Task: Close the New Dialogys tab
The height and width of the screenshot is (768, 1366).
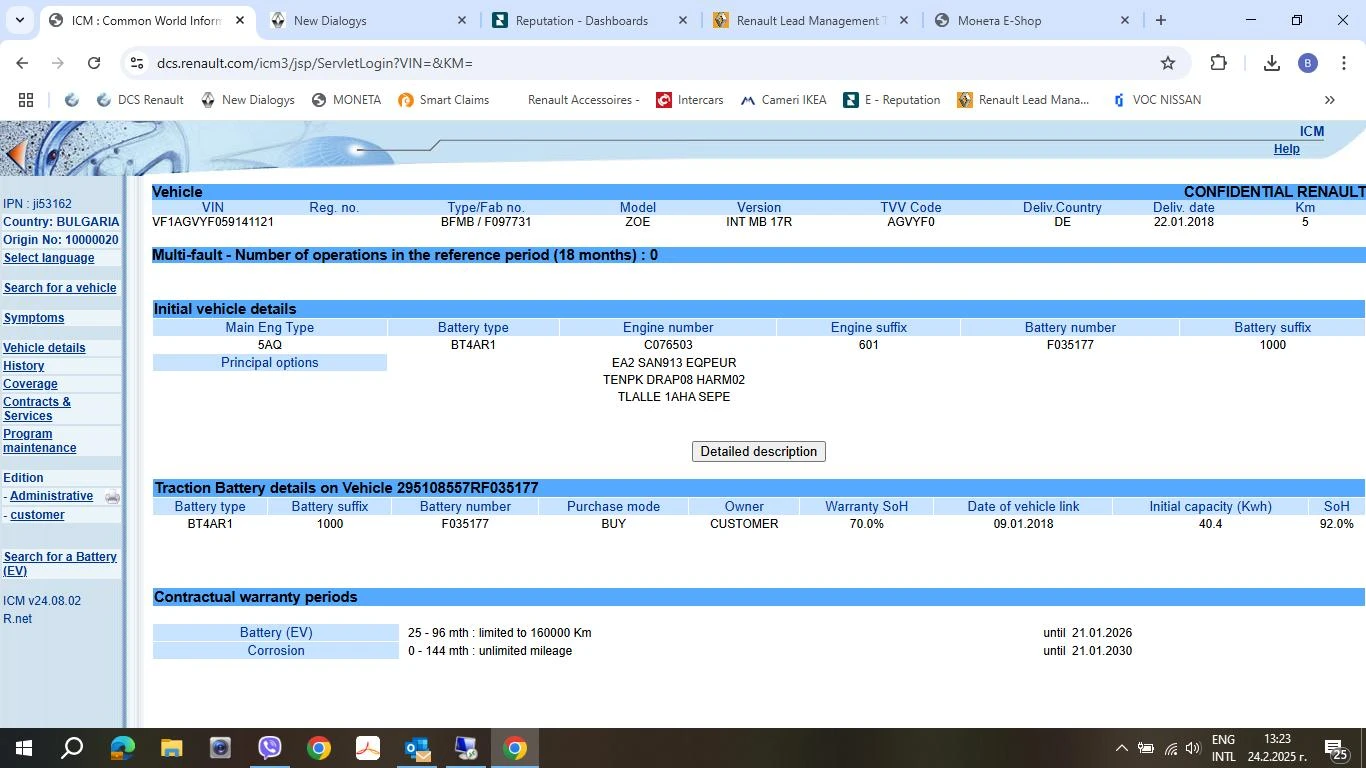Action: coord(462,20)
